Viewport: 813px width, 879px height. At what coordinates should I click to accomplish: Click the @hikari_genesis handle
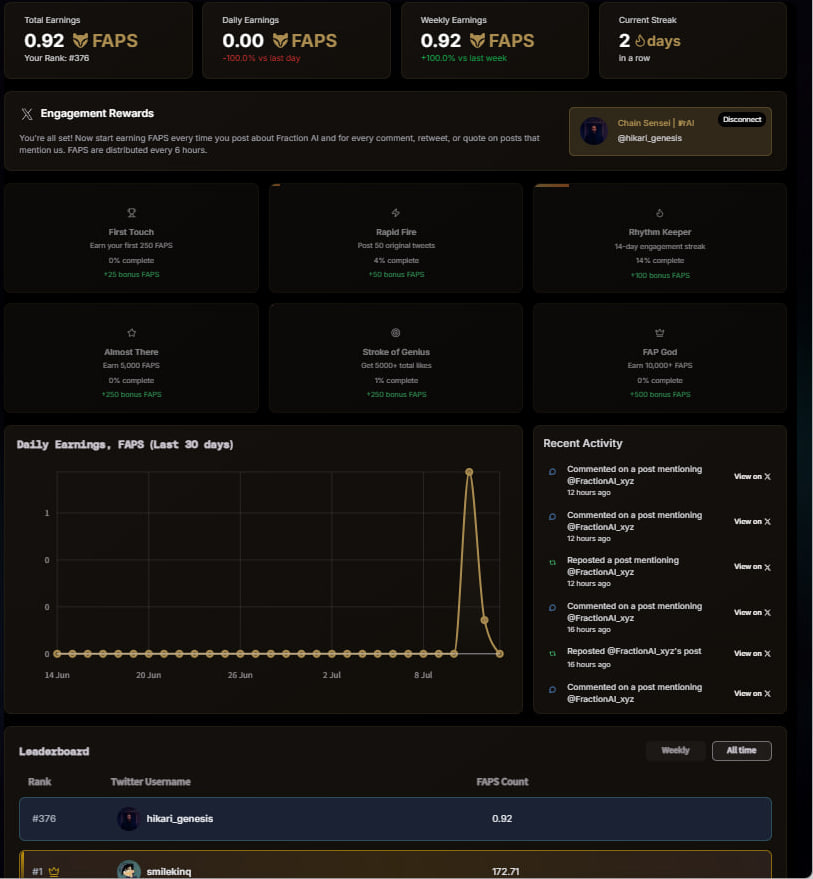[649, 138]
